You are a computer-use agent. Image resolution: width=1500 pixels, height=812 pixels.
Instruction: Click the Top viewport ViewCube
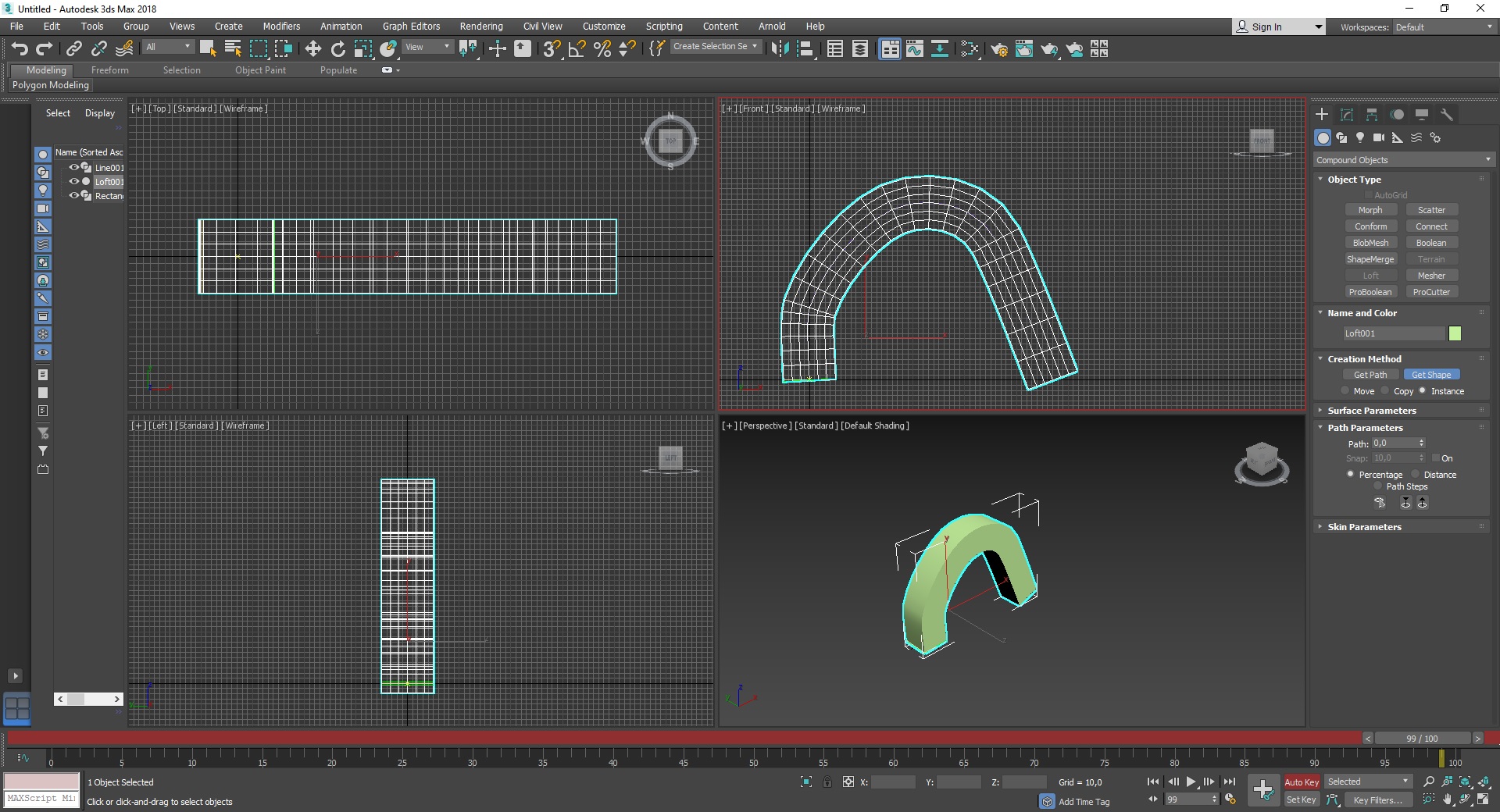tap(670, 141)
